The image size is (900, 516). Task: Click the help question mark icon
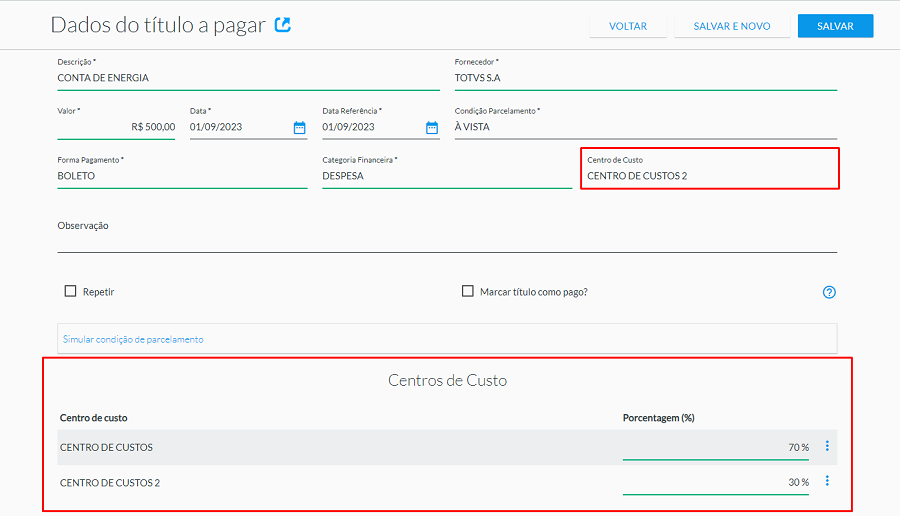[829, 292]
